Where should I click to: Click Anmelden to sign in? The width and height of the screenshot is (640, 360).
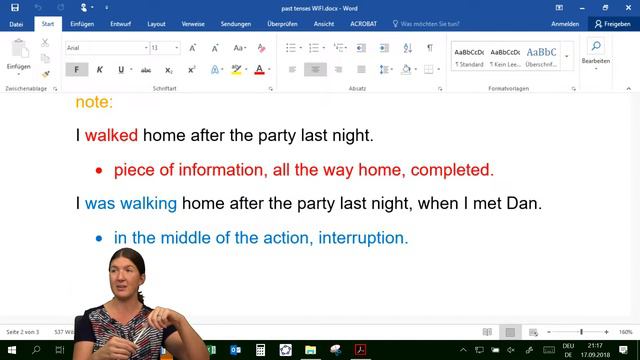tap(565, 24)
